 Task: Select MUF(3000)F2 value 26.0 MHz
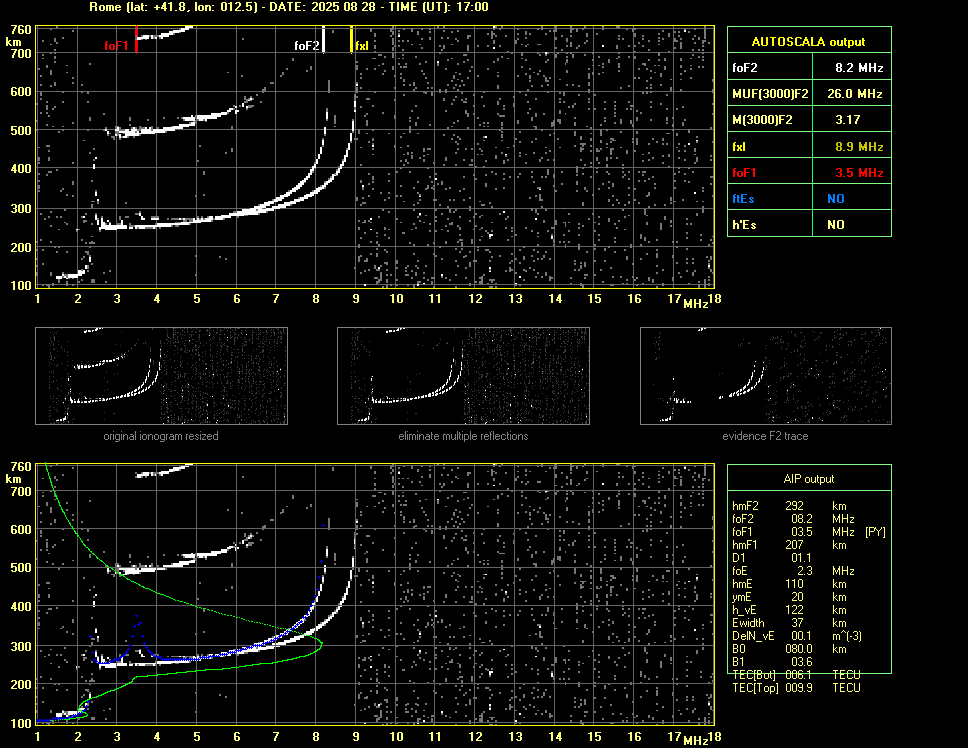point(854,94)
